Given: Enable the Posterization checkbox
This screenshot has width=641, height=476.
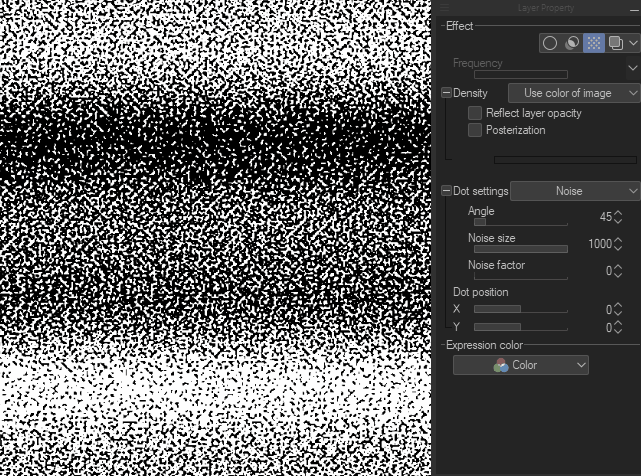Looking at the screenshot, I should coord(475,130).
